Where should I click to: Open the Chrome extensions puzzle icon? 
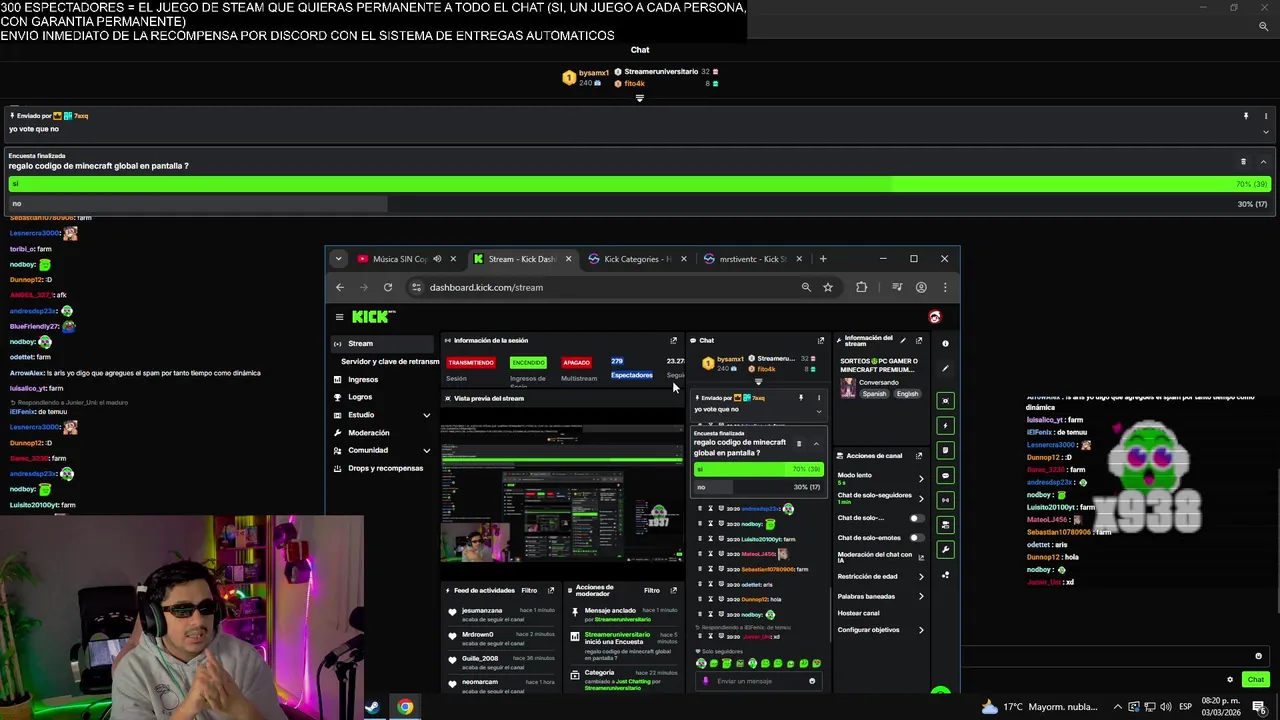[x=861, y=287]
